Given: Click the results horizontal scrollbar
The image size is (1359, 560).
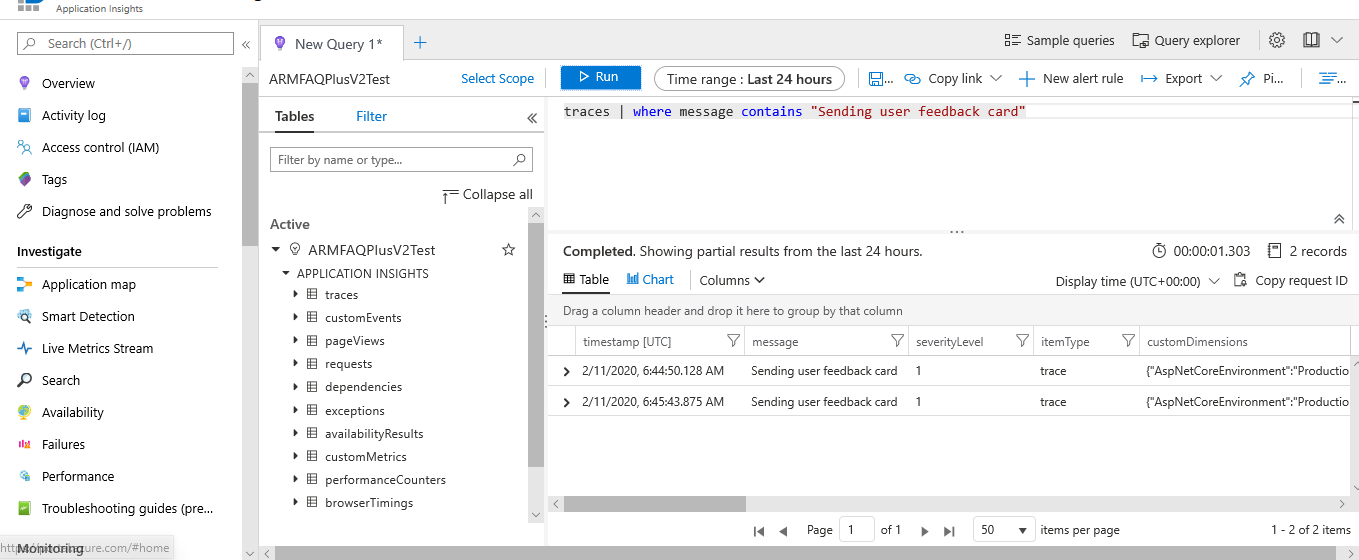Looking at the screenshot, I should pyautogui.click(x=654, y=504).
